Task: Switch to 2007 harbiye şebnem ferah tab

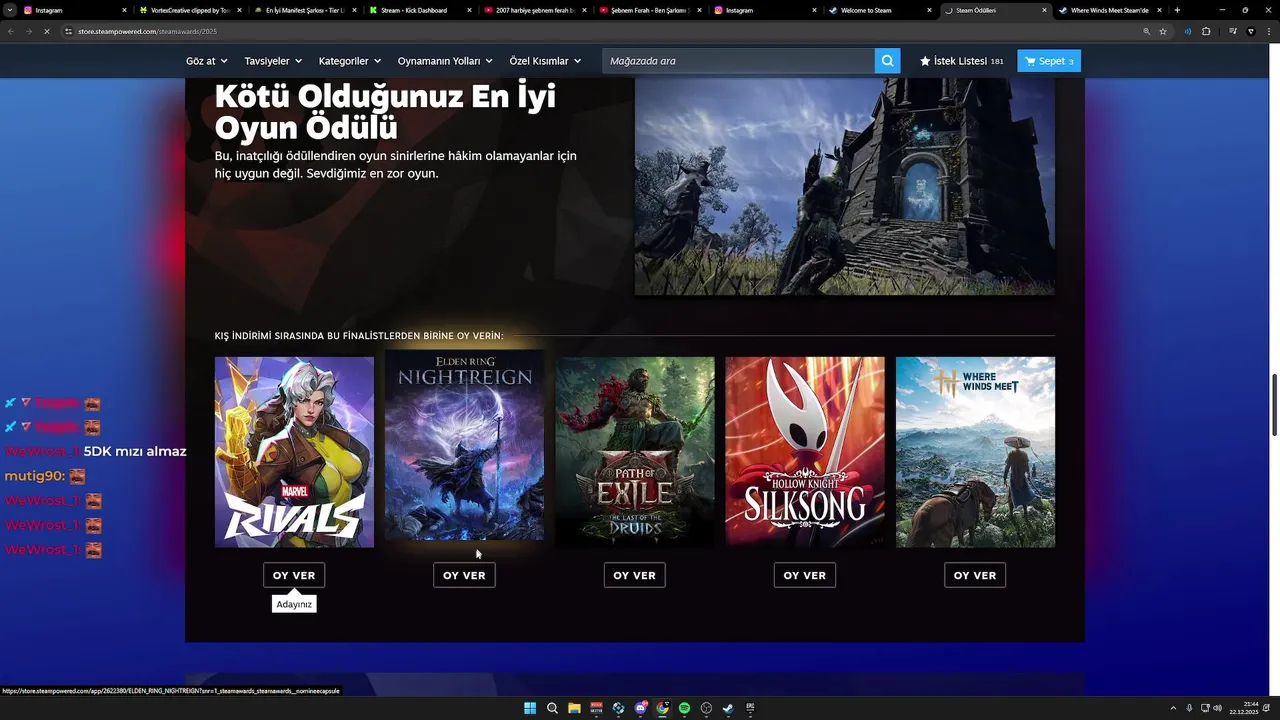Action: coord(535,10)
